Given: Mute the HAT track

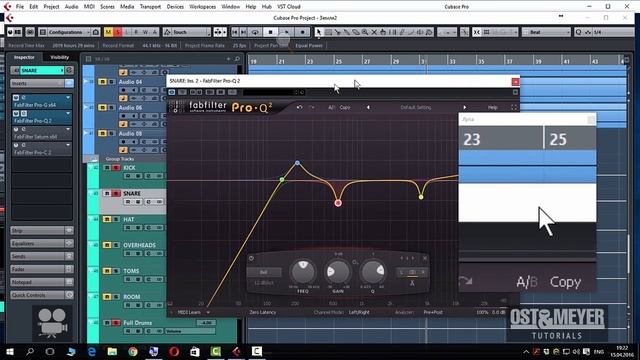Looking at the screenshot, I should point(107,219).
